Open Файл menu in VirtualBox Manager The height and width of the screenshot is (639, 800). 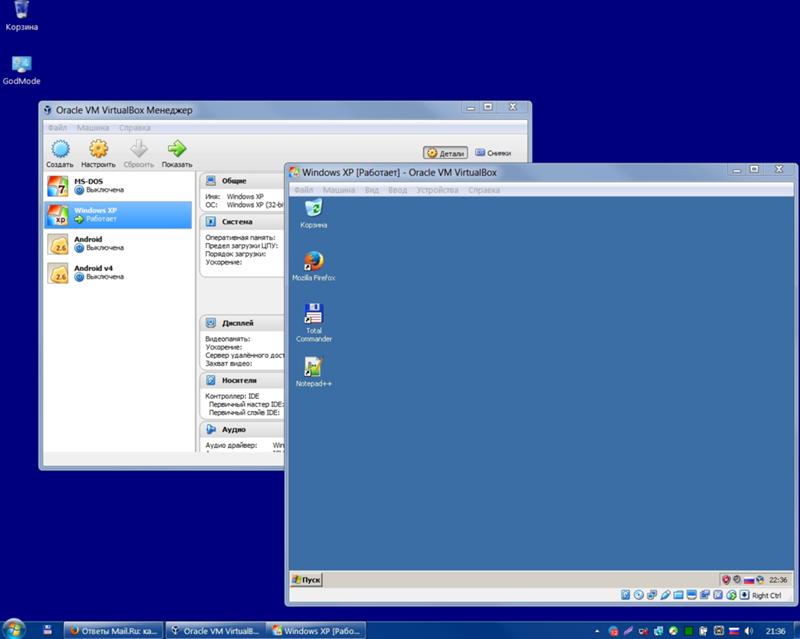point(58,127)
